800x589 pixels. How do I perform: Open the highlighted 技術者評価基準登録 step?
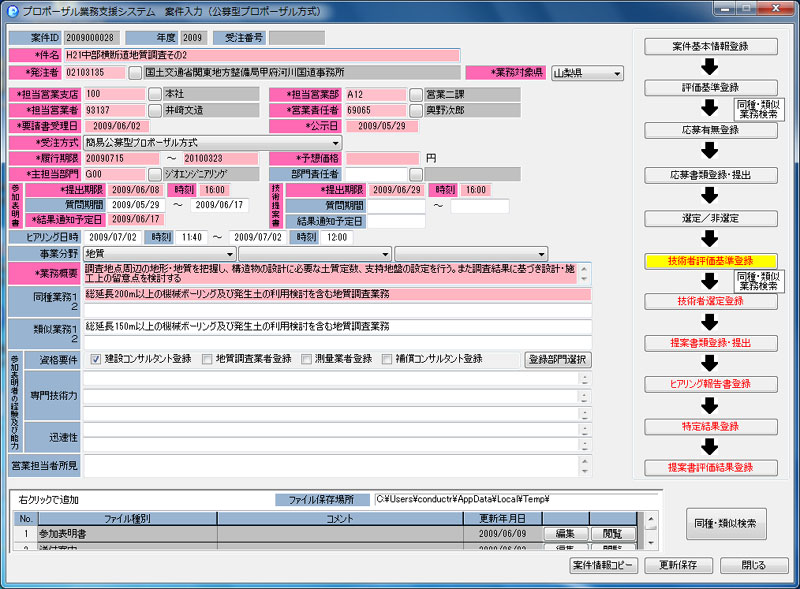(710, 260)
